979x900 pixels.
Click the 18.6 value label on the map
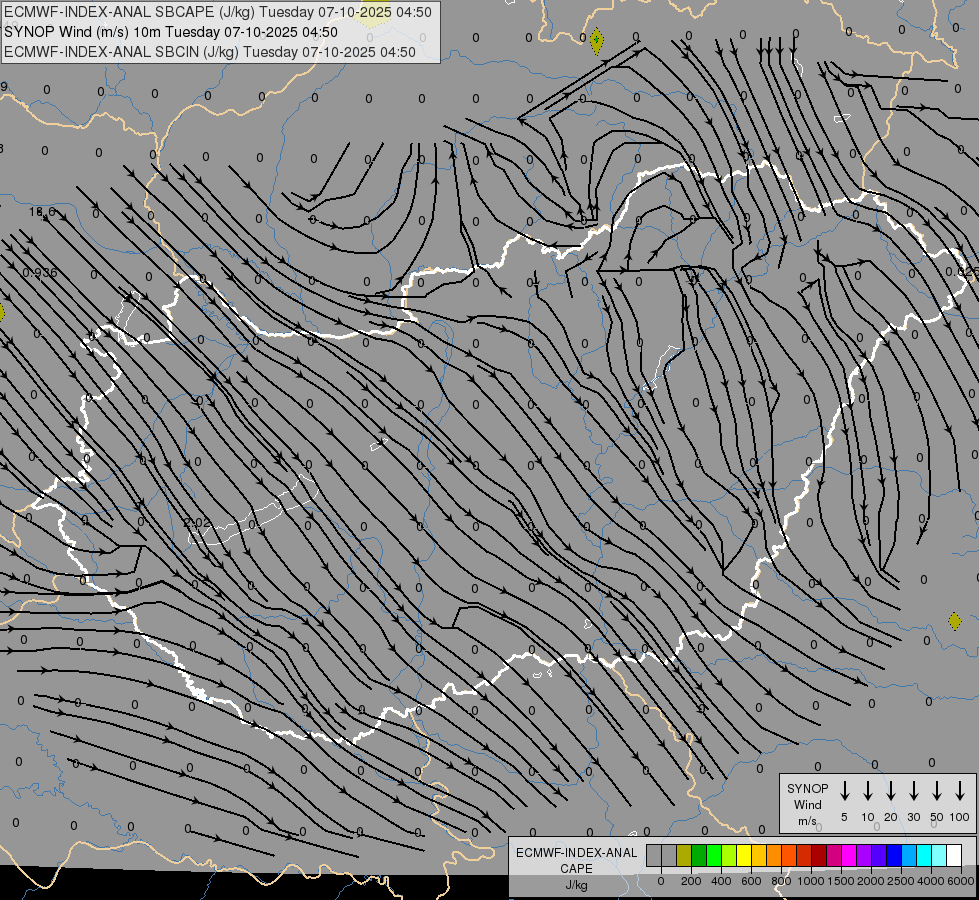42,212
